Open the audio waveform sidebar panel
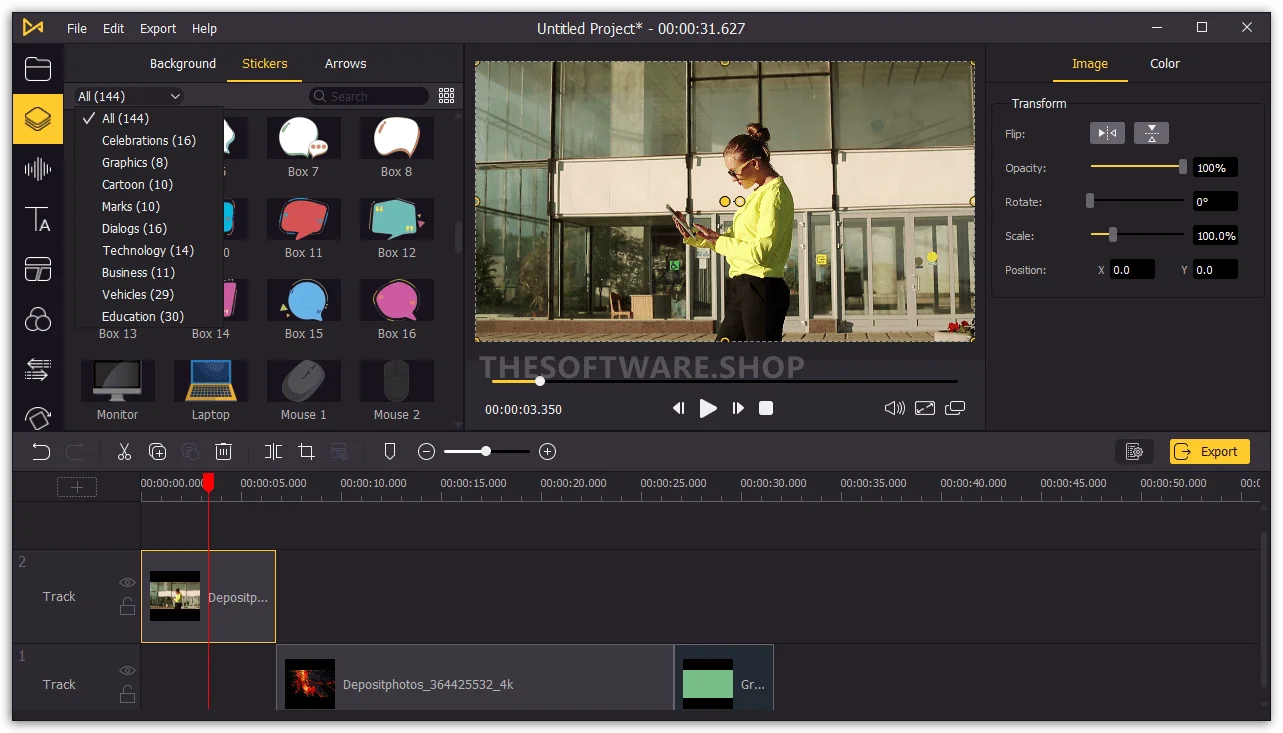This screenshot has width=1283, height=733. [38, 169]
